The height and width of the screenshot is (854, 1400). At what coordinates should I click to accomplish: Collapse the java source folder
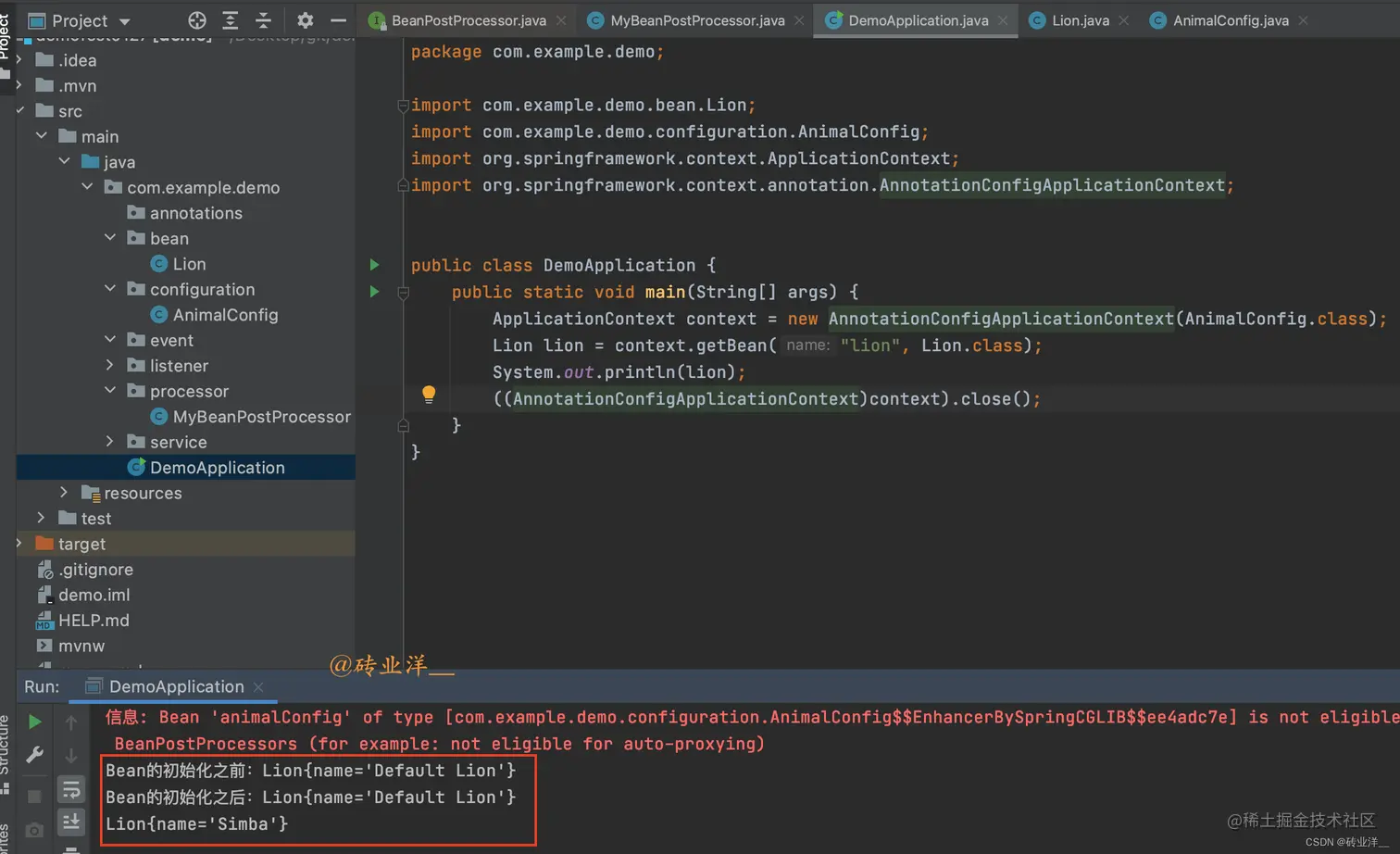(65, 161)
